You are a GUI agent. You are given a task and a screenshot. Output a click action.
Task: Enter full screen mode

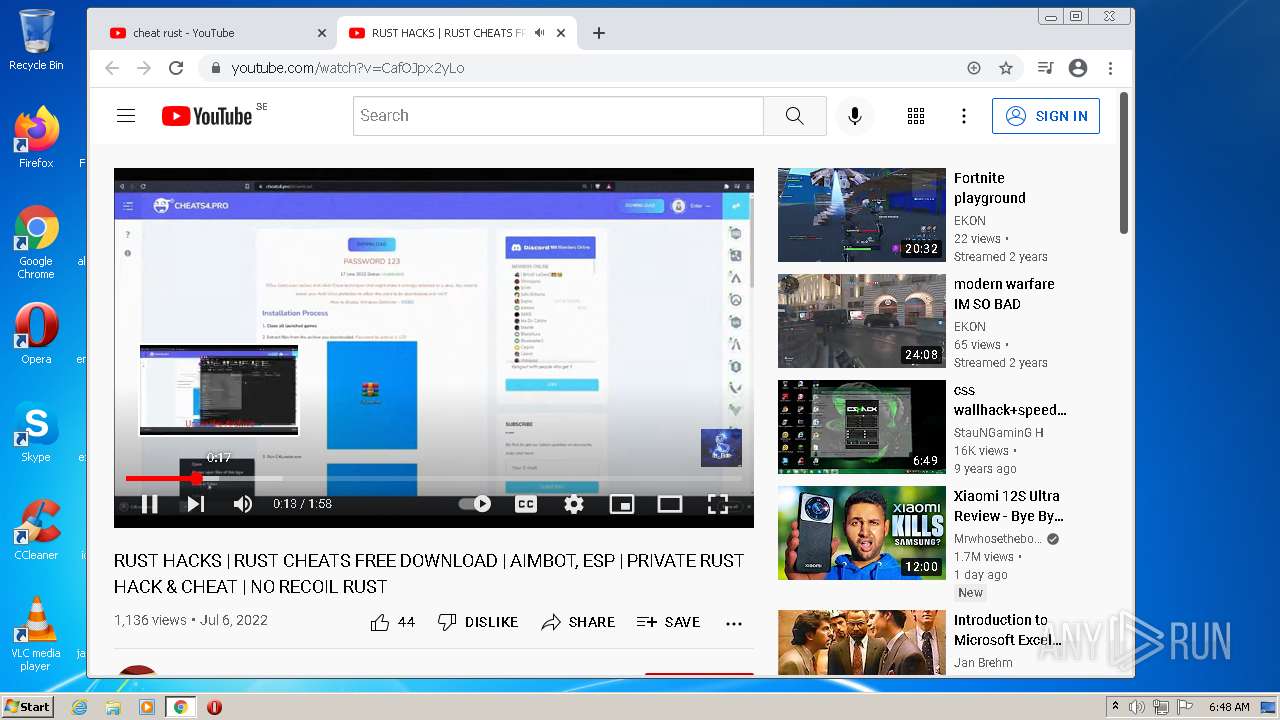(x=718, y=504)
